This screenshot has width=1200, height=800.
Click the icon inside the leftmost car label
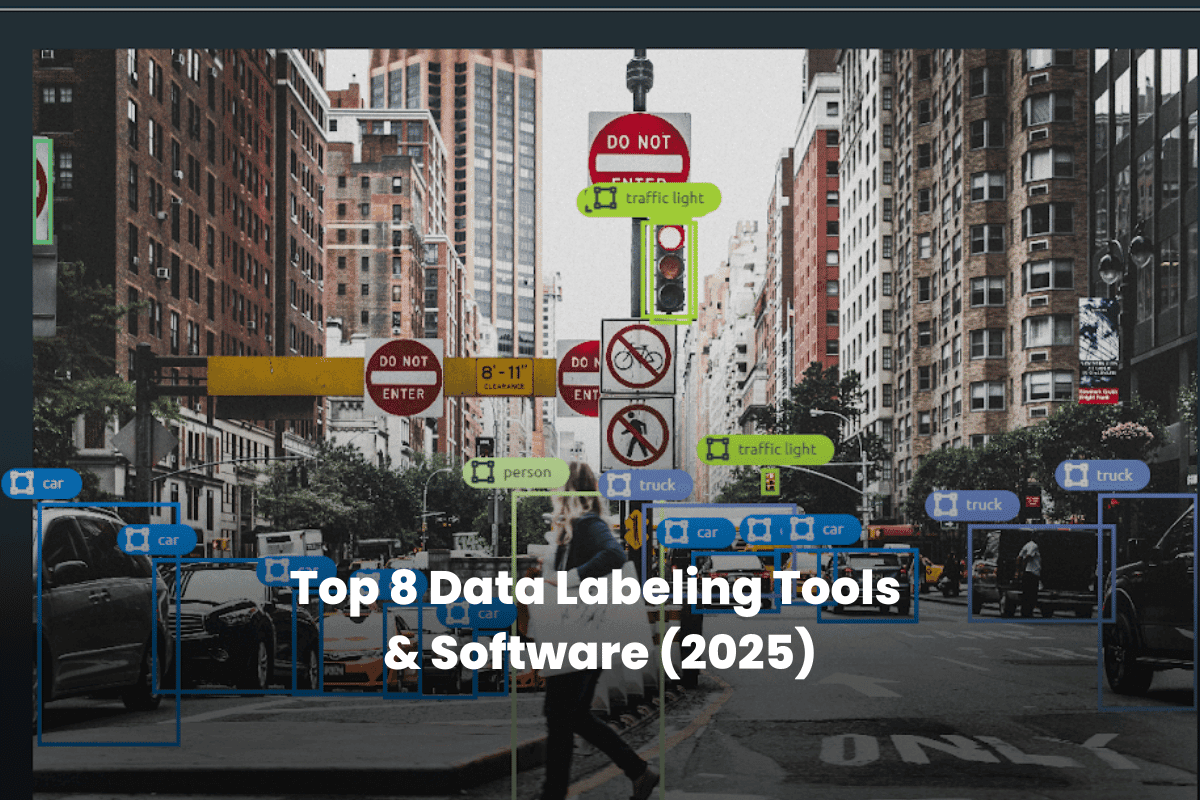tap(20, 483)
